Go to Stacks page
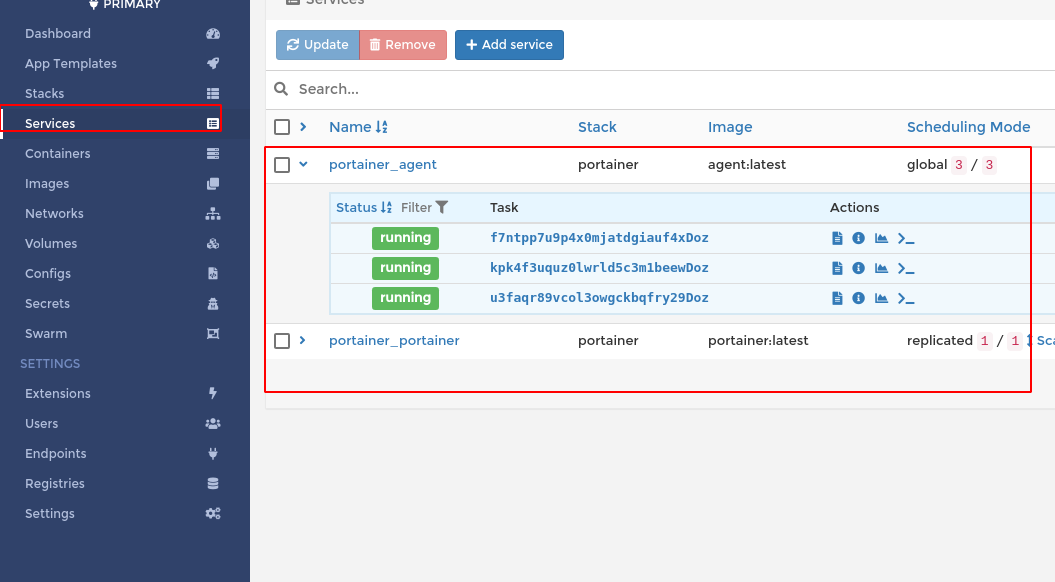Screen dimensions: 1055x582 pyautogui.click(x=44, y=94)
